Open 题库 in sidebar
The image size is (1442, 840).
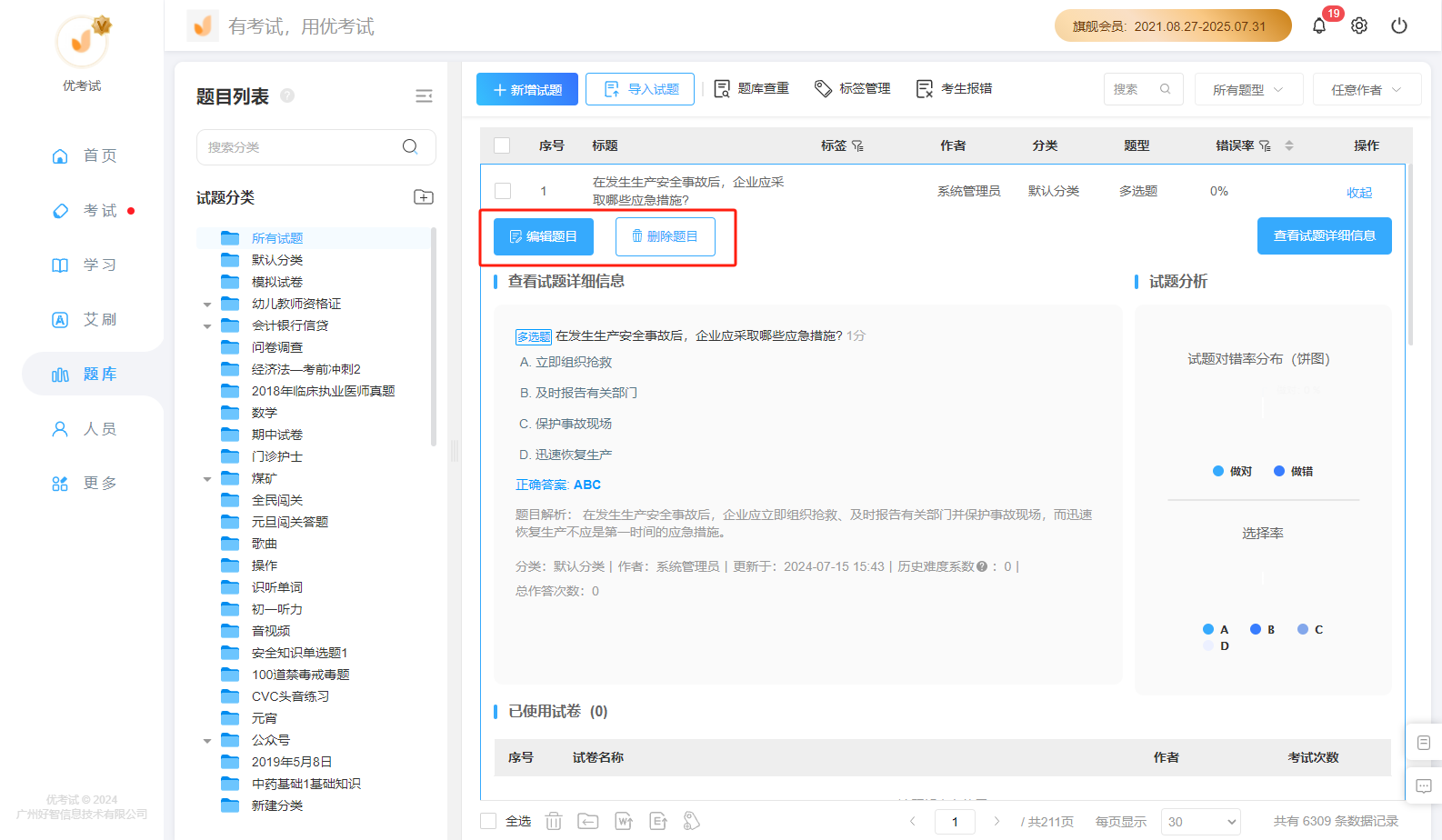point(84,374)
